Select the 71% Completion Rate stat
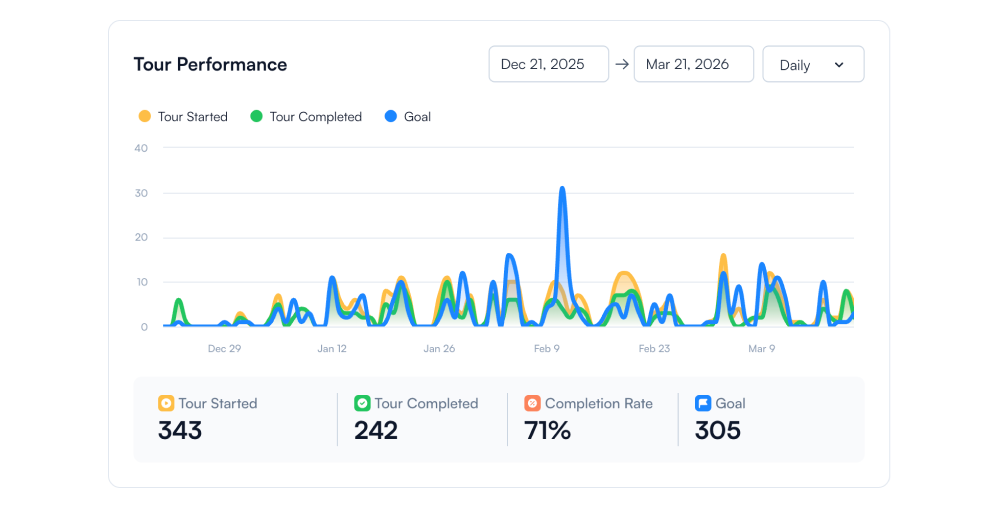Image resolution: width=998 pixels, height=508 pixels. (x=547, y=431)
